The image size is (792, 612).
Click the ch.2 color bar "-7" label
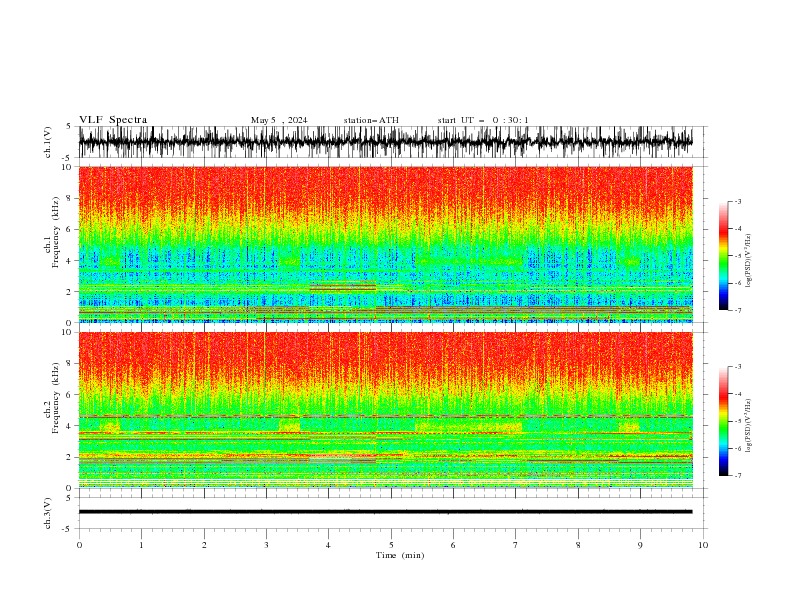pyautogui.click(x=738, y=475)
